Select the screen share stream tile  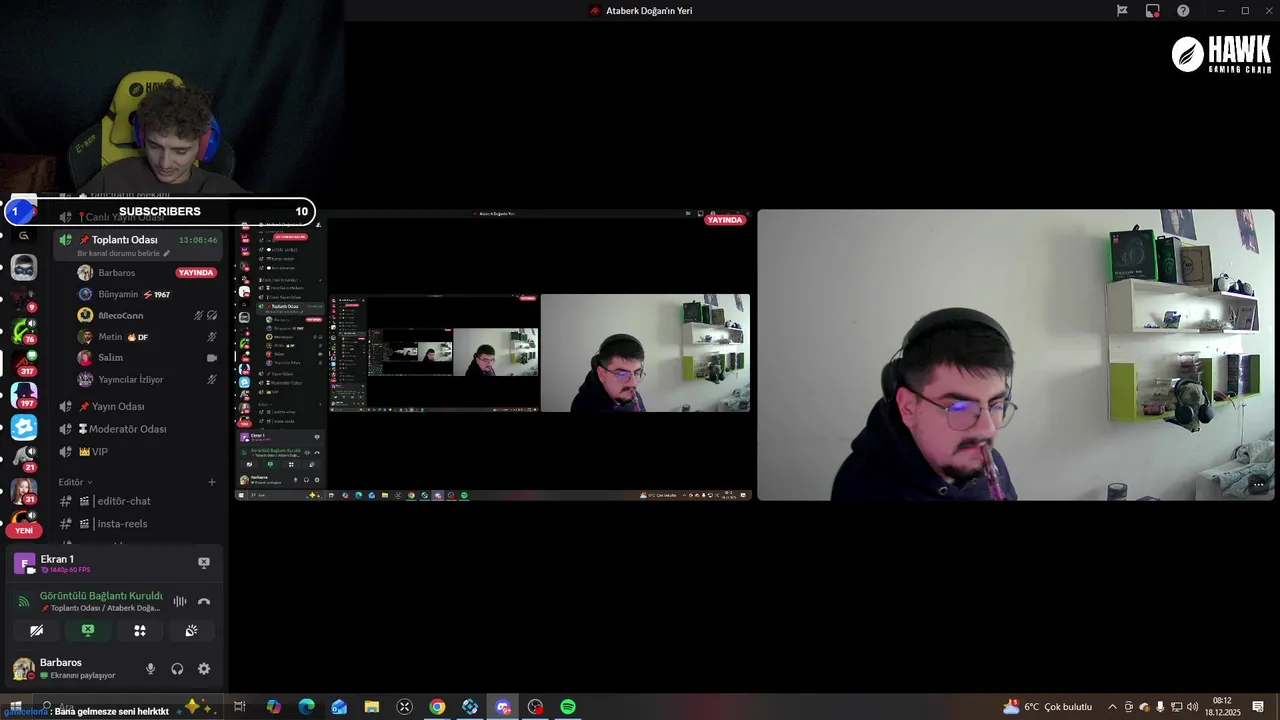point(493,355)
